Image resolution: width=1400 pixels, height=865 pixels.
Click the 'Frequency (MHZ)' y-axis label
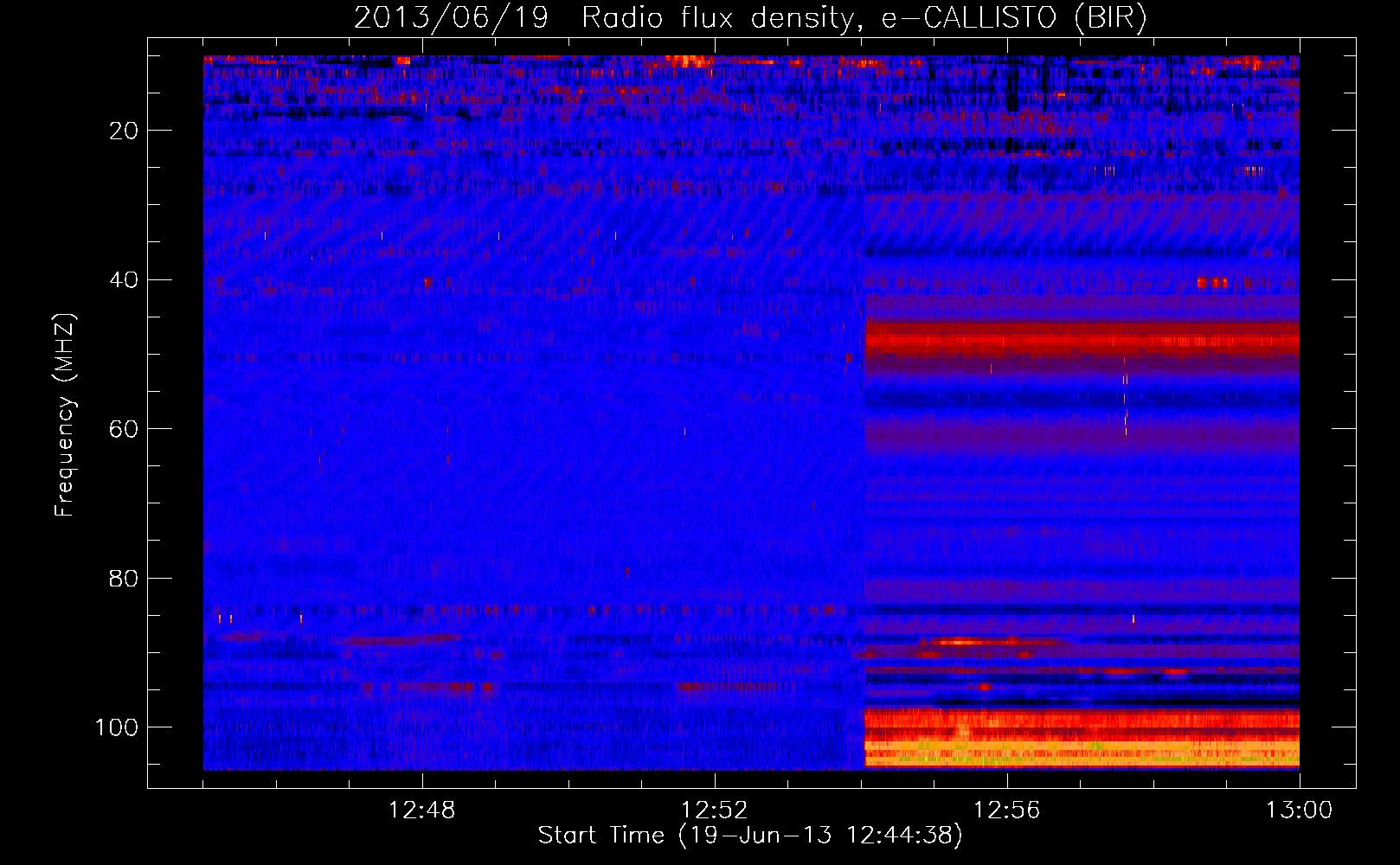point(65,415)
